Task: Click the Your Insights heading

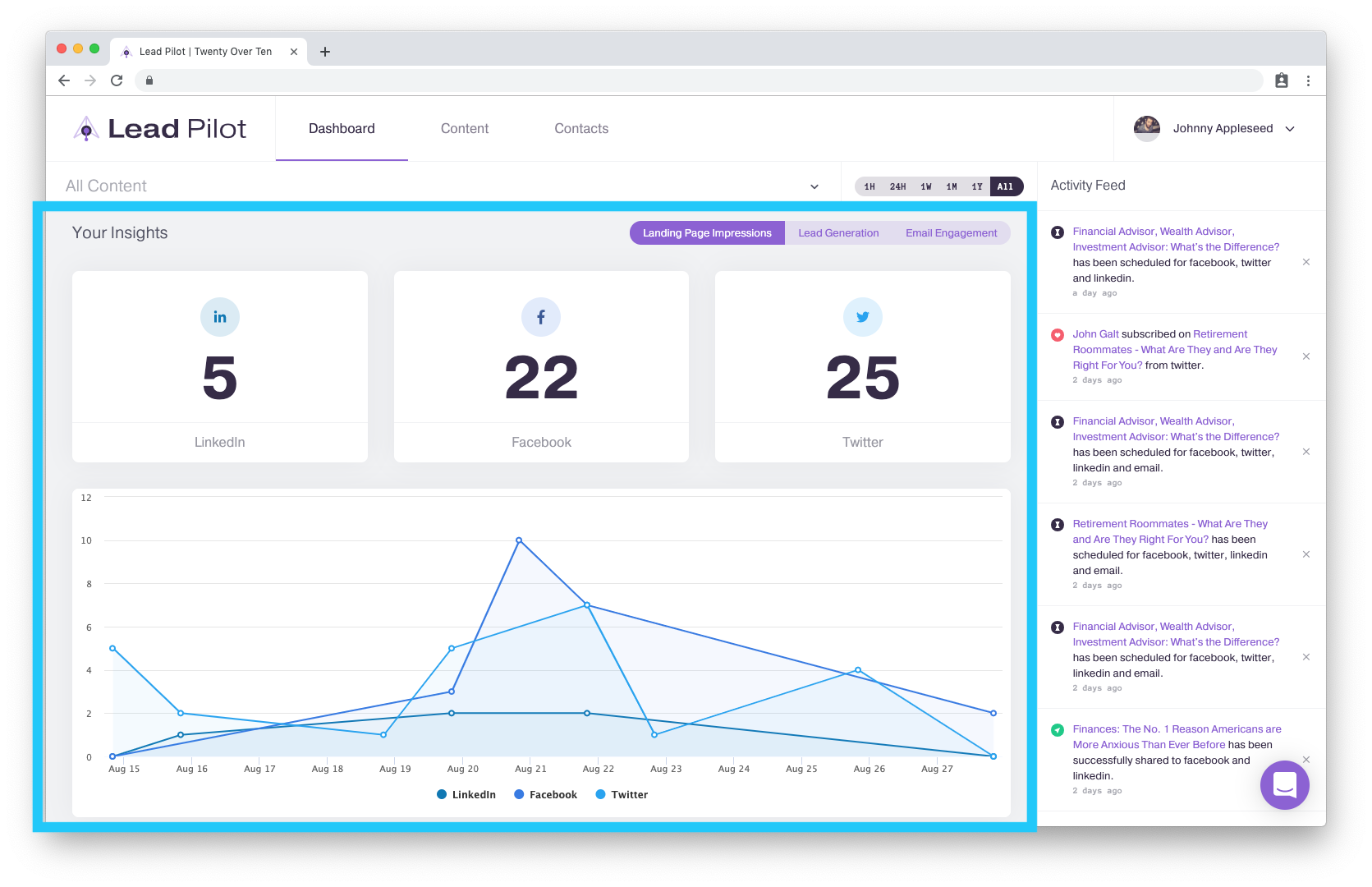Action: coord(120,233)
